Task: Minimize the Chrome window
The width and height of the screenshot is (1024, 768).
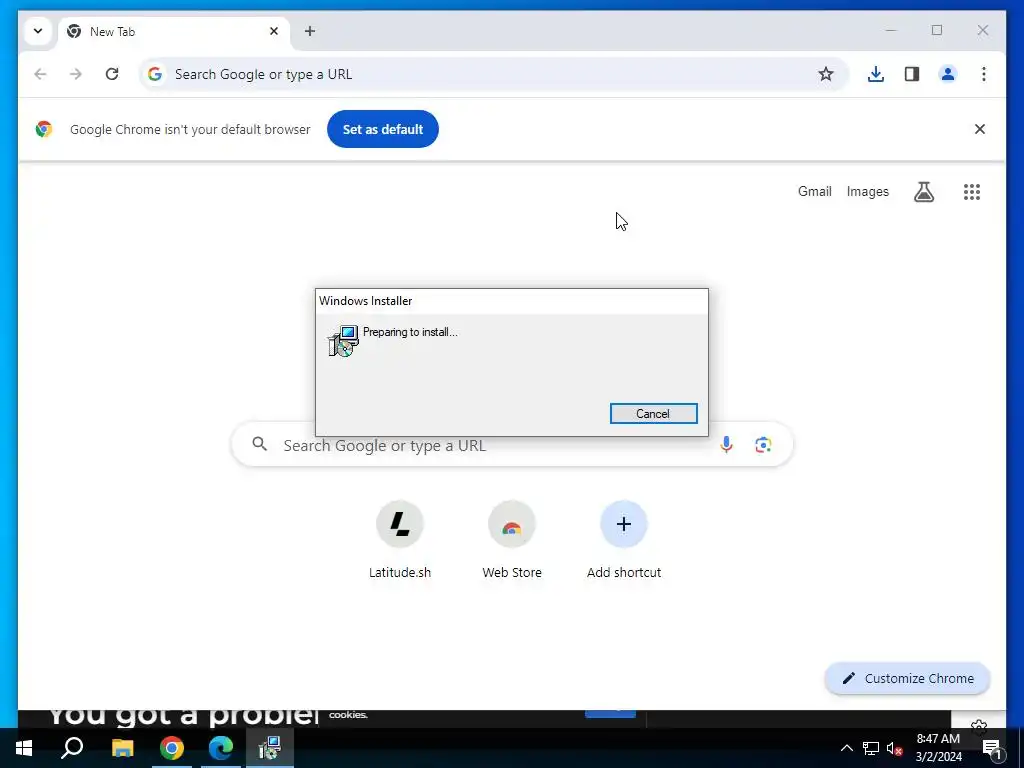Action: point(891,30)
